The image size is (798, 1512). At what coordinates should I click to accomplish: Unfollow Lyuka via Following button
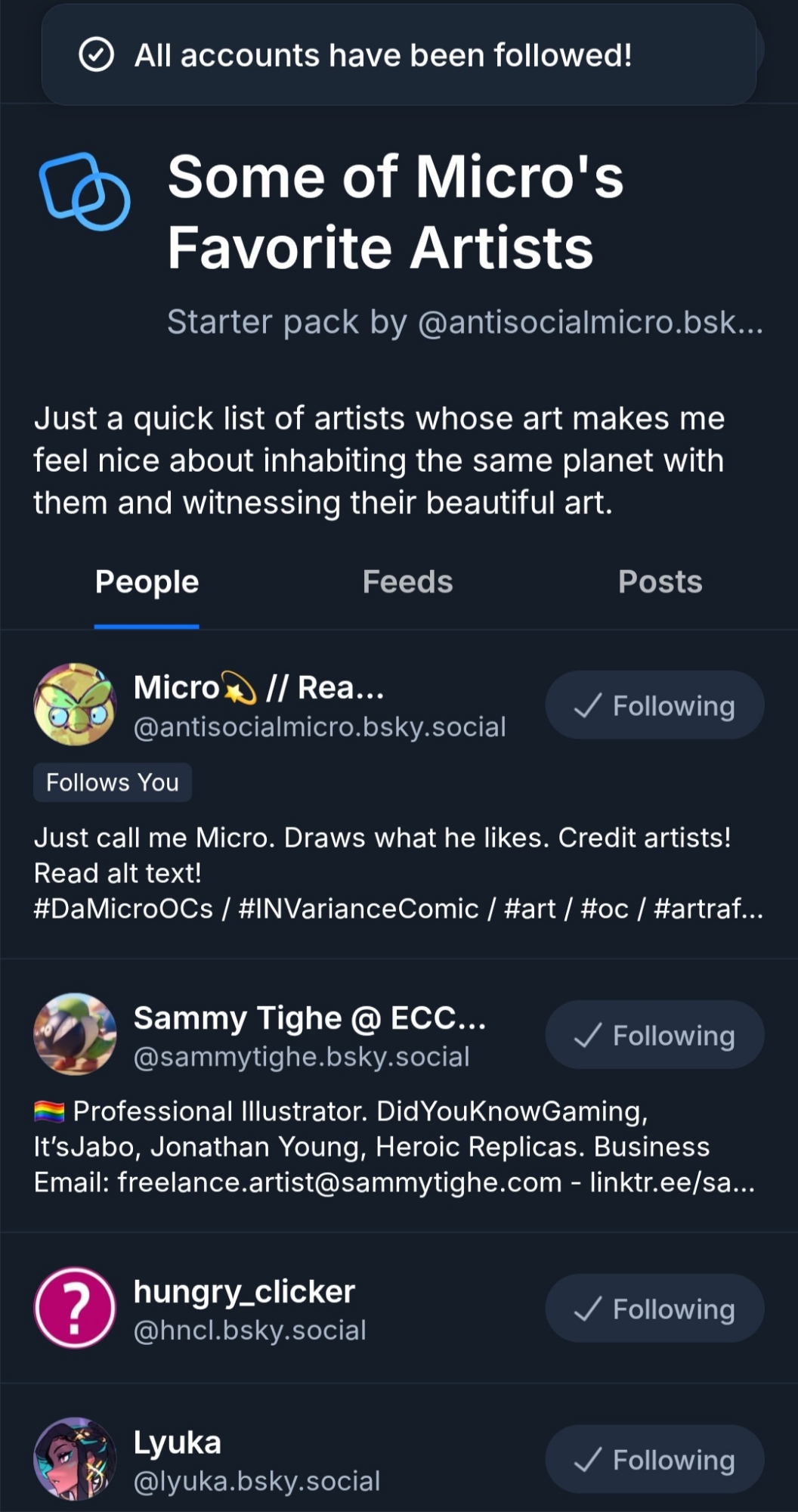click(654, 1460)
